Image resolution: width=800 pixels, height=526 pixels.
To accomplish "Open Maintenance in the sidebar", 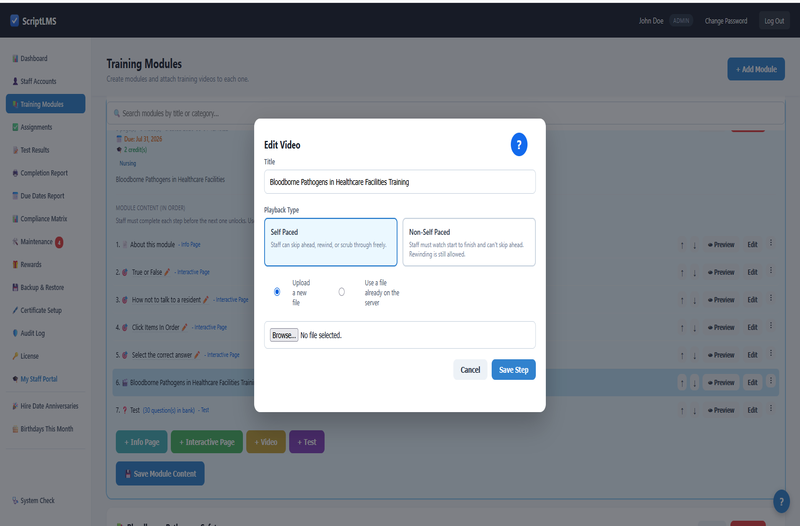I will [x=45, y=242].
